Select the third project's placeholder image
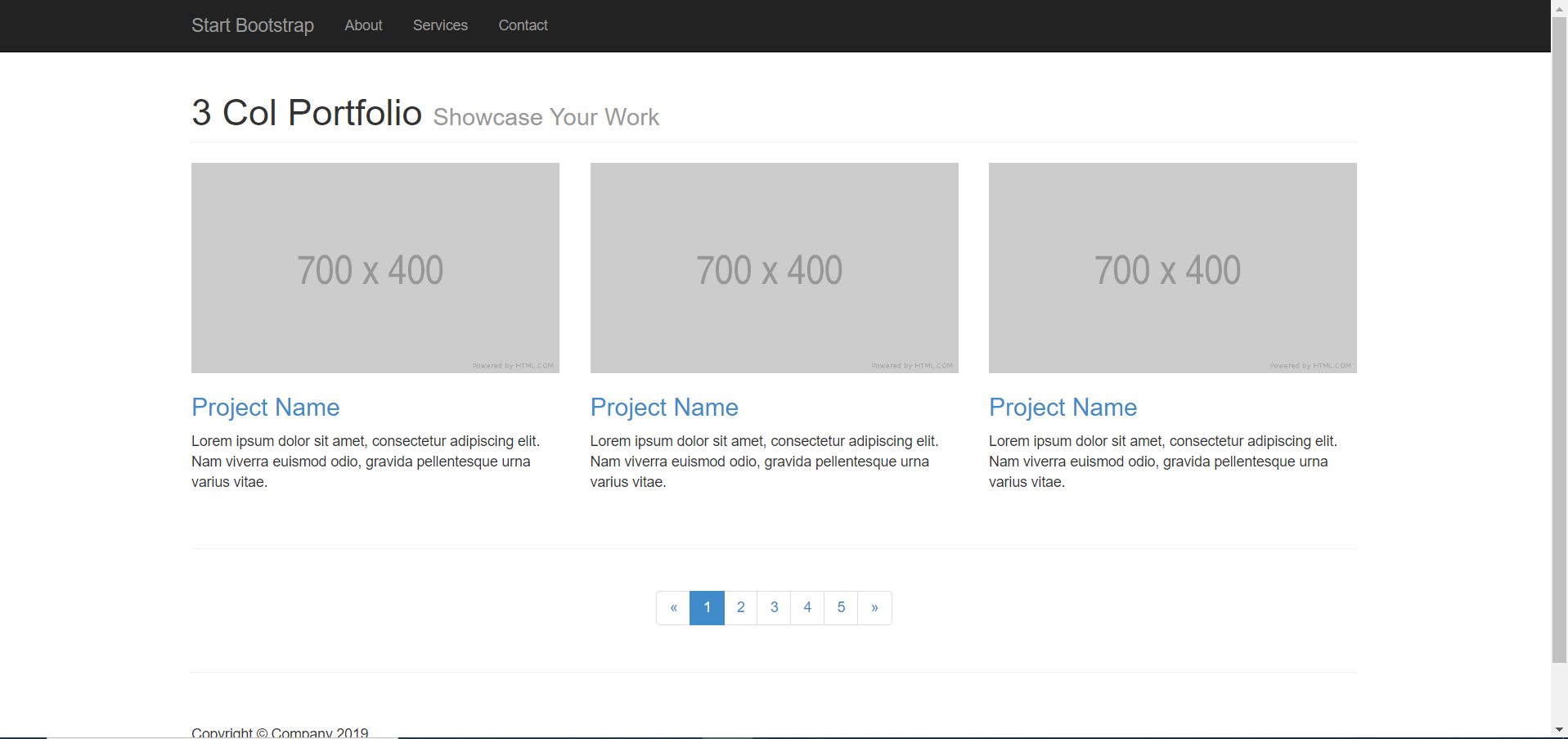The height and width of the screenshot is (739, 1568). (x=1172, y=268)
